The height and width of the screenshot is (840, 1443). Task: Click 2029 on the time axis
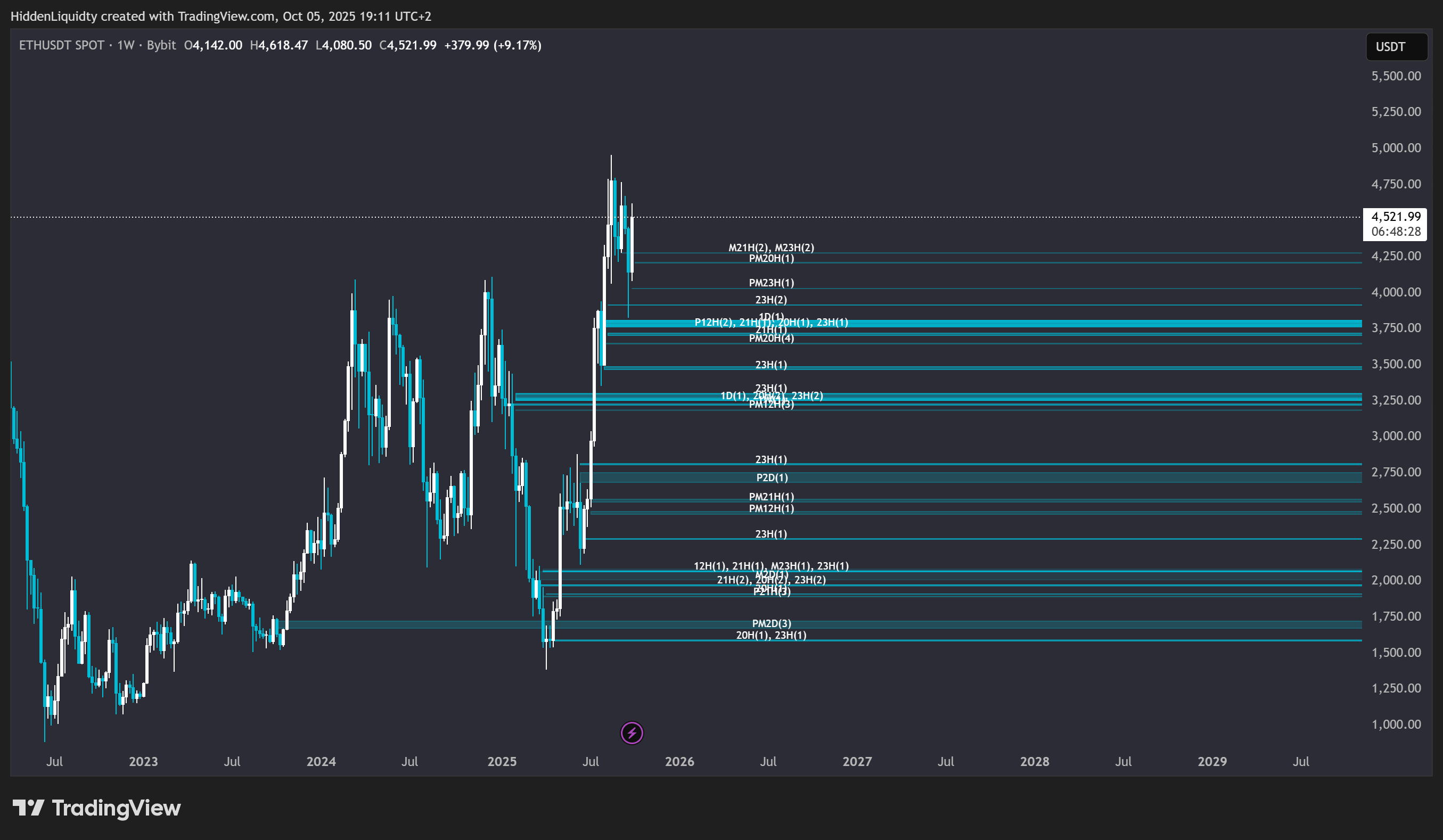click(x=1212, y=761)
